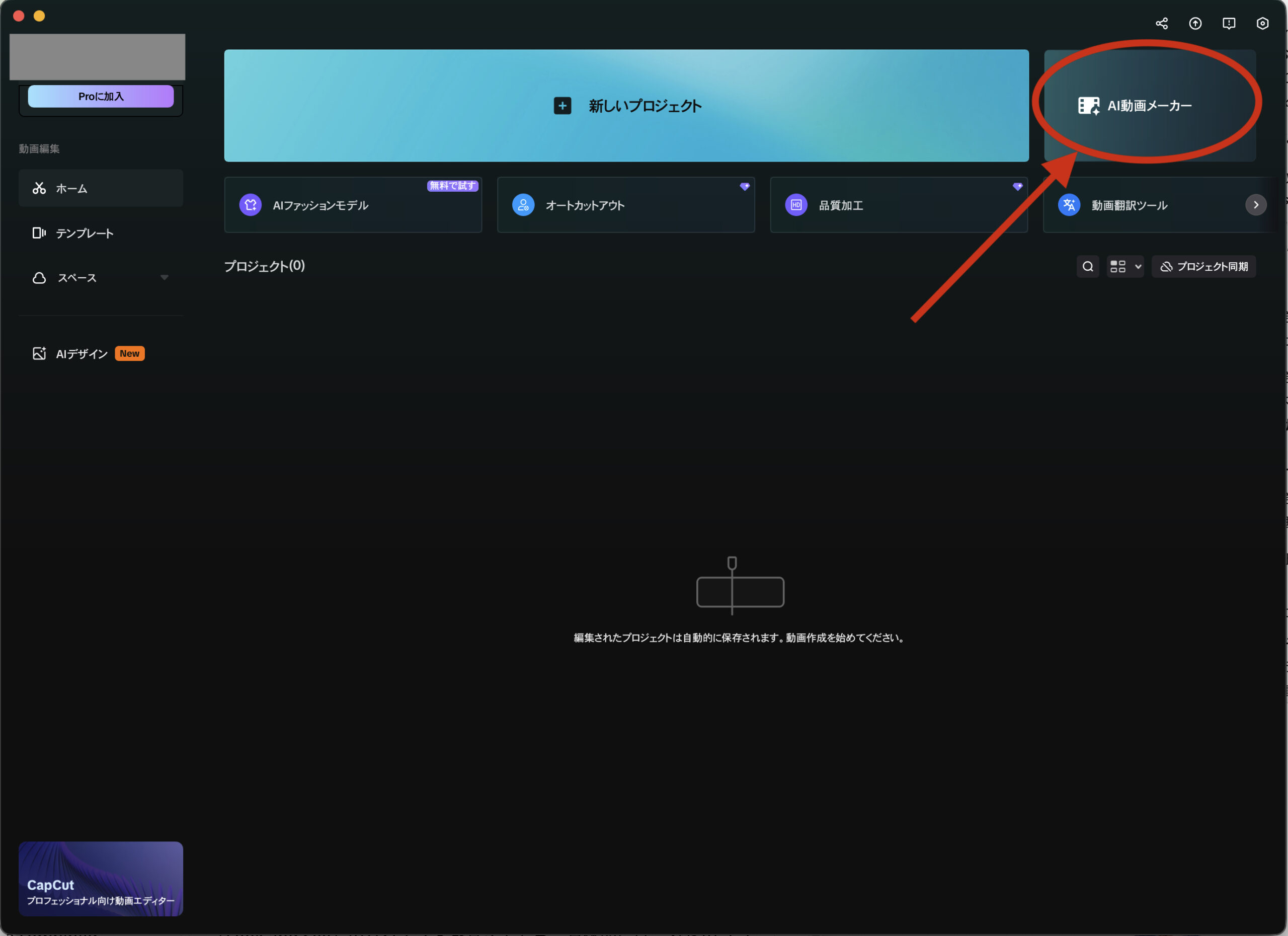Viewport: 1288px width, 936px height.
Task: Click the オートカットアウト person icon
Action: 523,205
